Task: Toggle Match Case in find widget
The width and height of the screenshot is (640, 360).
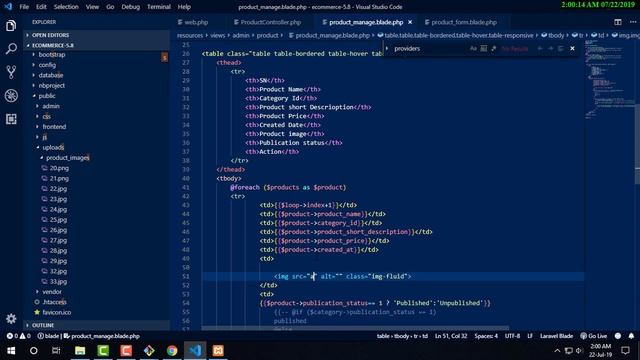Action: [x=473, y=48]
